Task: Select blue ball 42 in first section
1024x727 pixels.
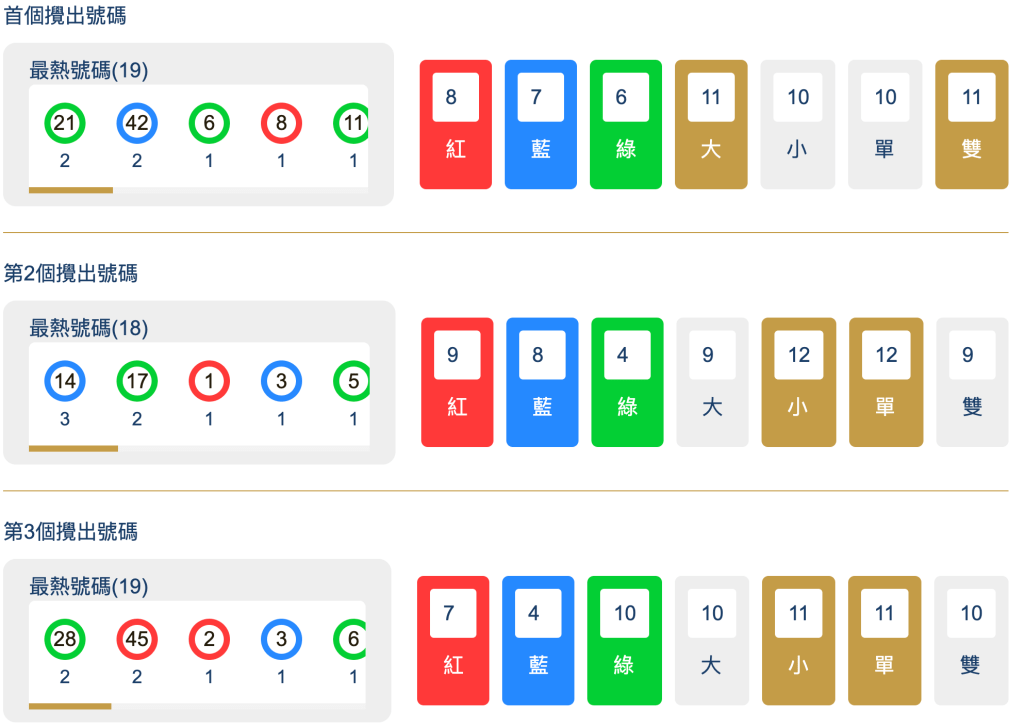Action: (137, 124)
